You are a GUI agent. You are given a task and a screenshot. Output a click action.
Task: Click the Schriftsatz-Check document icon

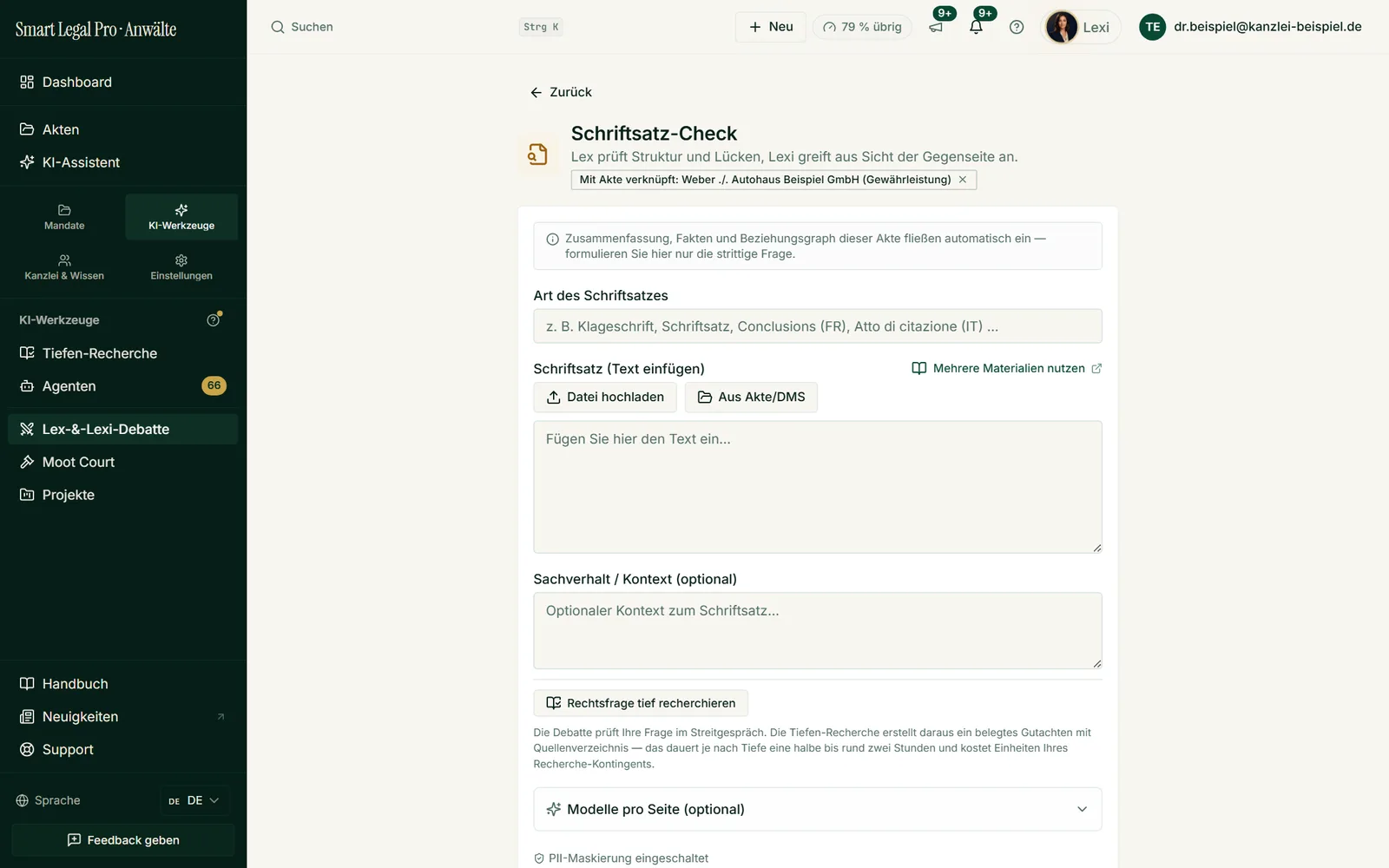[x=537, y=155]
